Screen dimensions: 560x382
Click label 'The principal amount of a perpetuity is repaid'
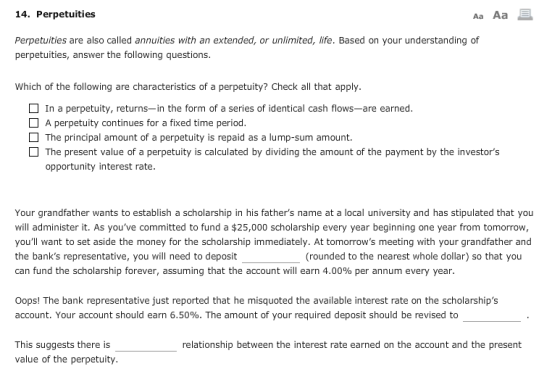(199, 137)
